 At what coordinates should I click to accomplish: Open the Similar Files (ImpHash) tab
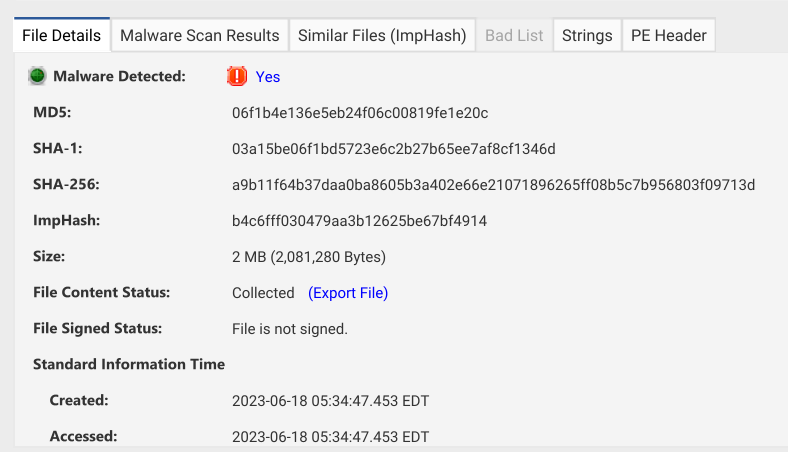pyautogui.click(x=382, y=35)
